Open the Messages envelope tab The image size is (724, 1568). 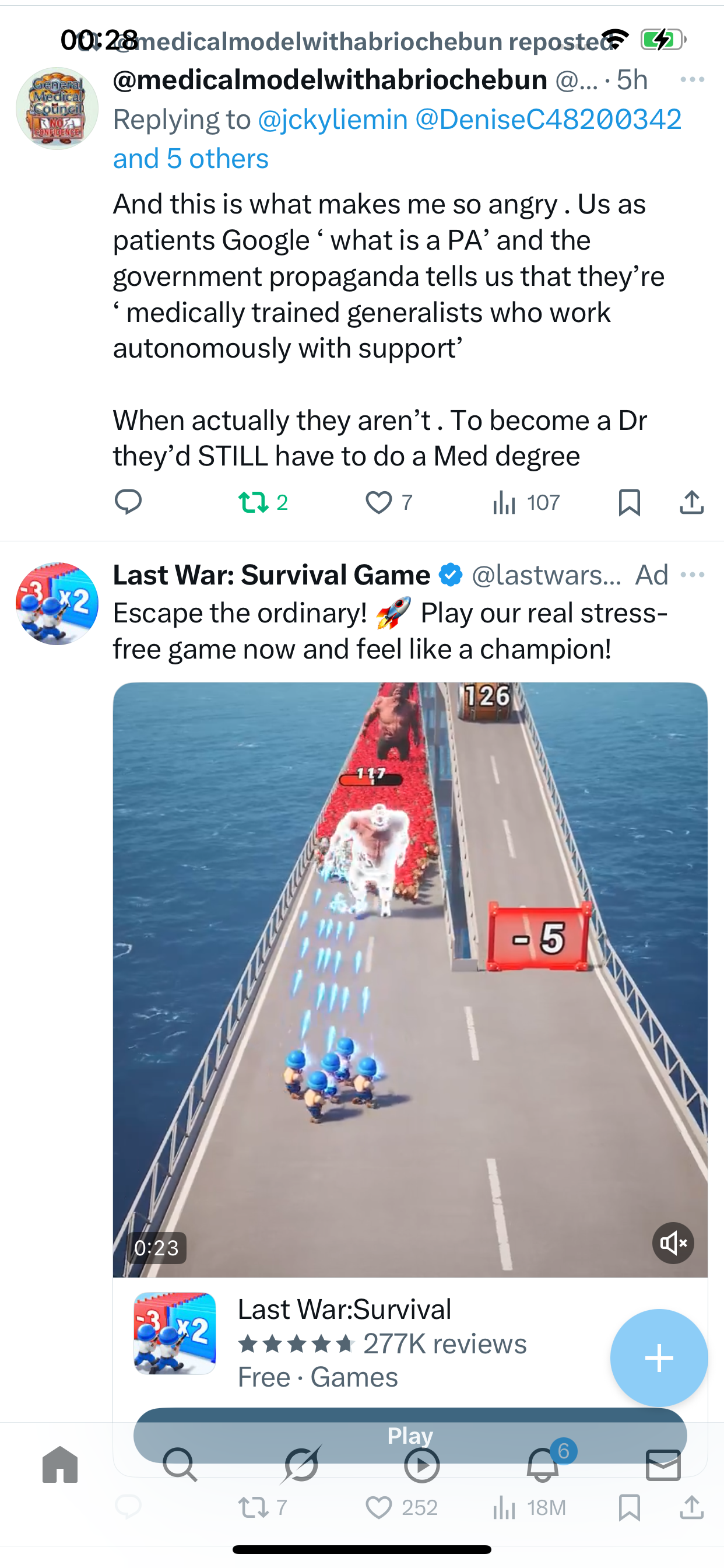coord(663,1465)
